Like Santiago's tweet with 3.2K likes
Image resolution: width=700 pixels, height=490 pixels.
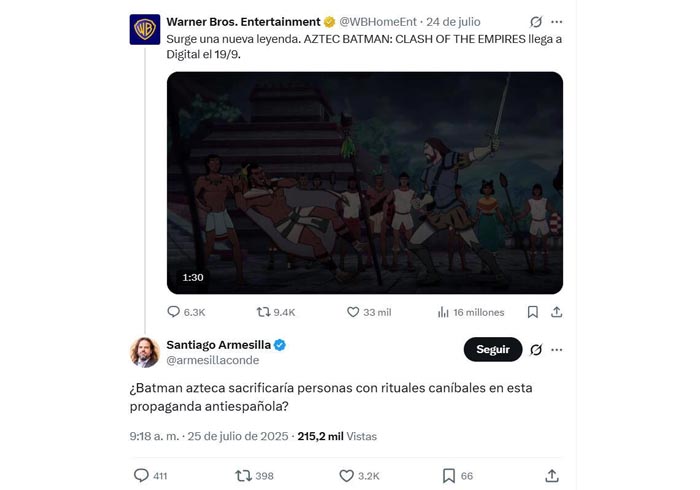[x=359, y=476]
